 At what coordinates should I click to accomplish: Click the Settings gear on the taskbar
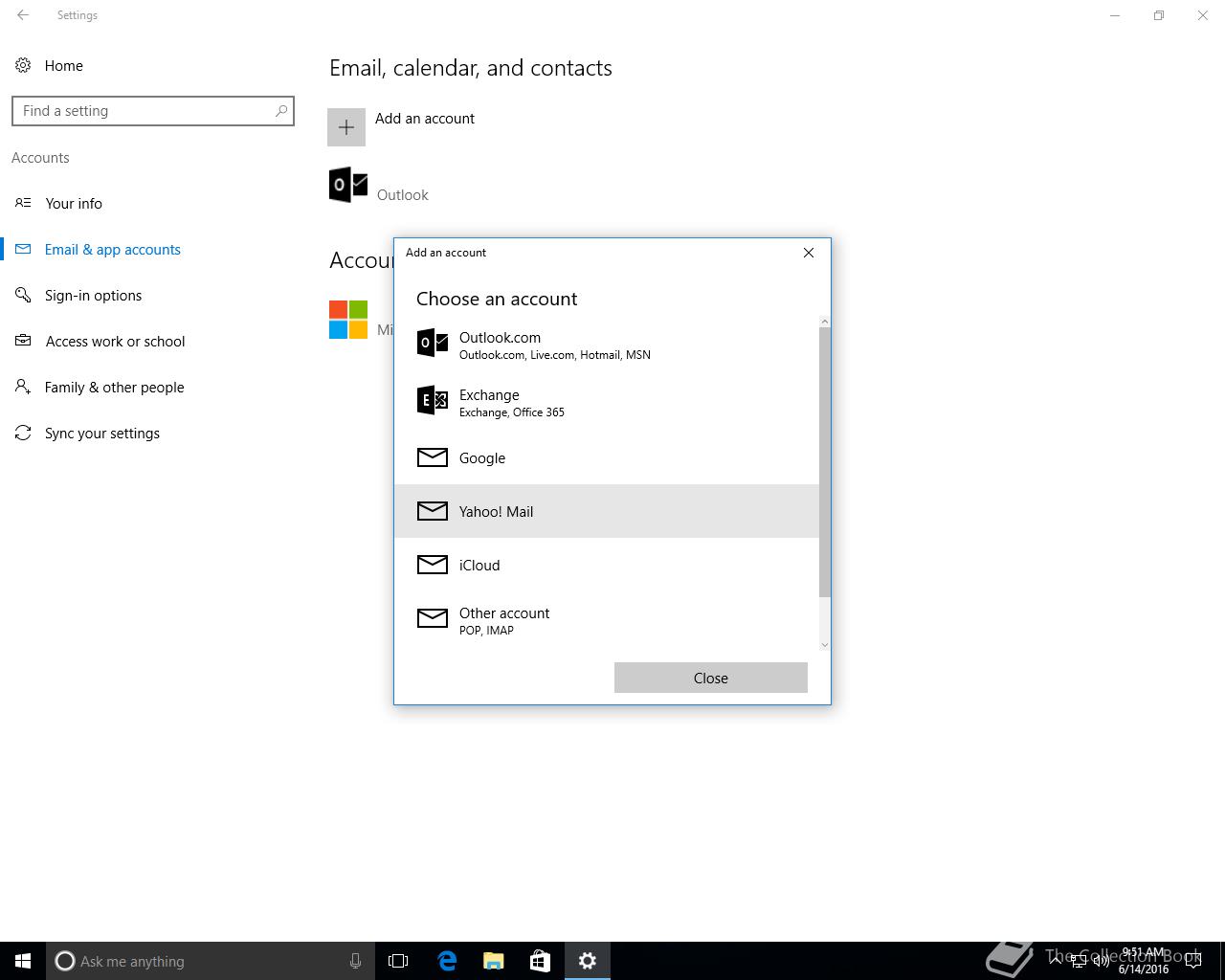(x=588, y=961)
